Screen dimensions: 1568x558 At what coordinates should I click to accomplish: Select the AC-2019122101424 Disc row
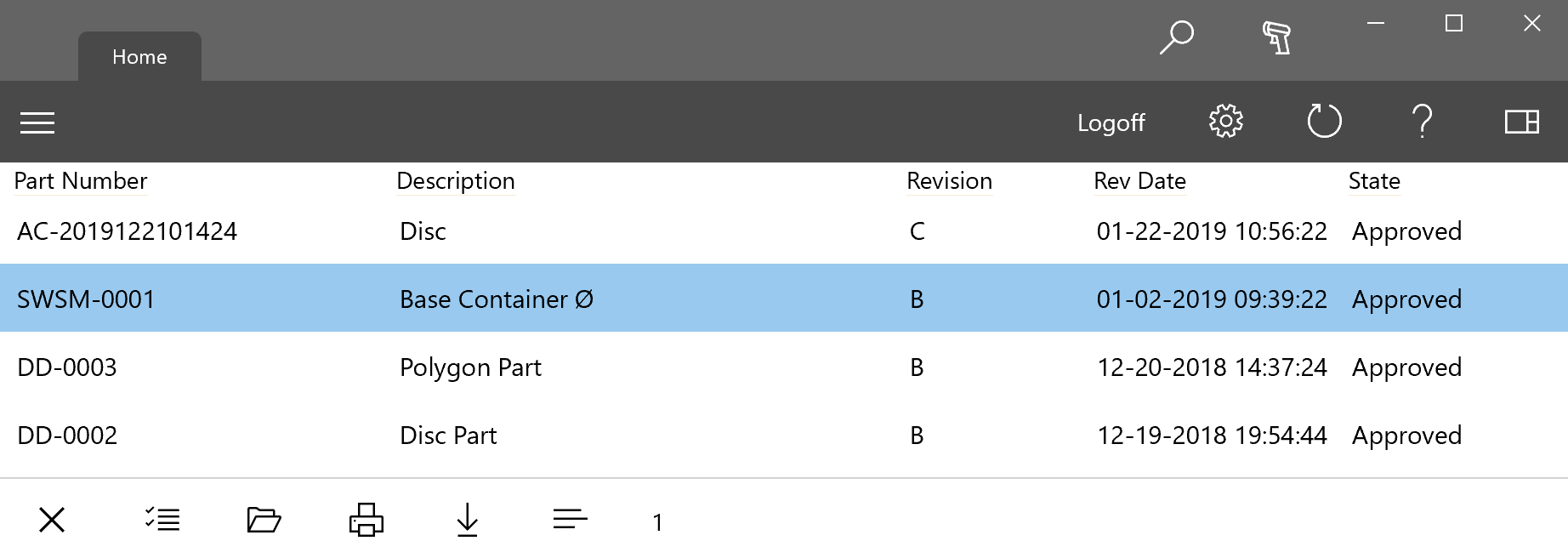[784, 231]
